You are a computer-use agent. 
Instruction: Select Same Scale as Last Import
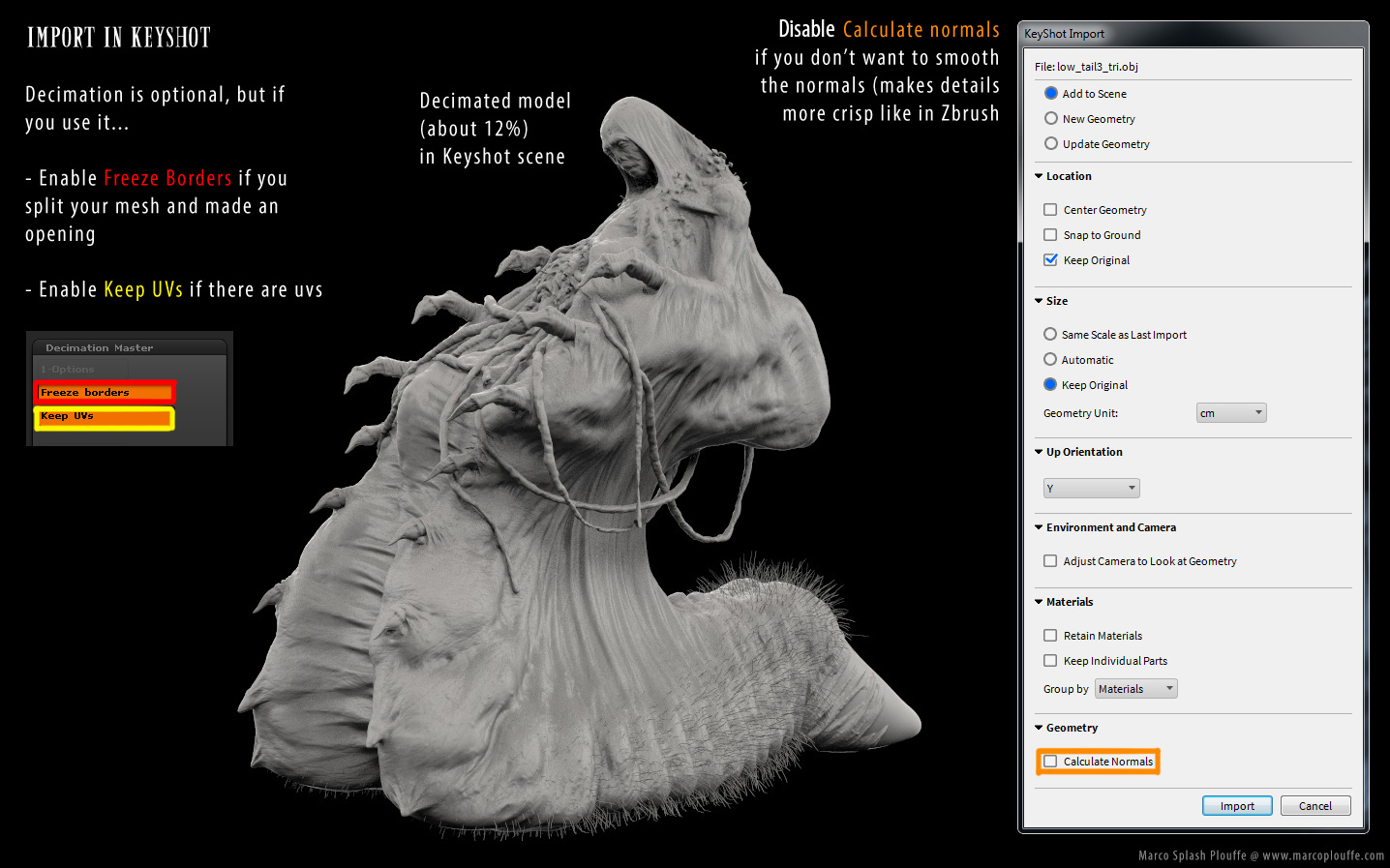coord(1050,335)
